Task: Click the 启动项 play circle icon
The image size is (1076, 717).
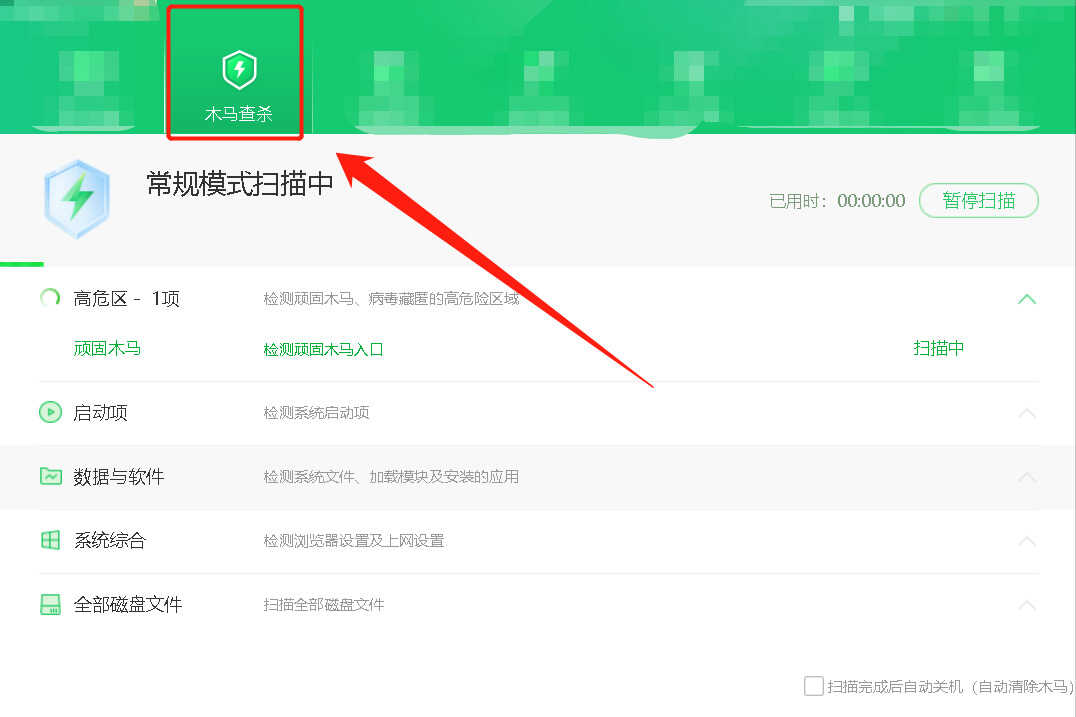Action: [x=50, y=412]
